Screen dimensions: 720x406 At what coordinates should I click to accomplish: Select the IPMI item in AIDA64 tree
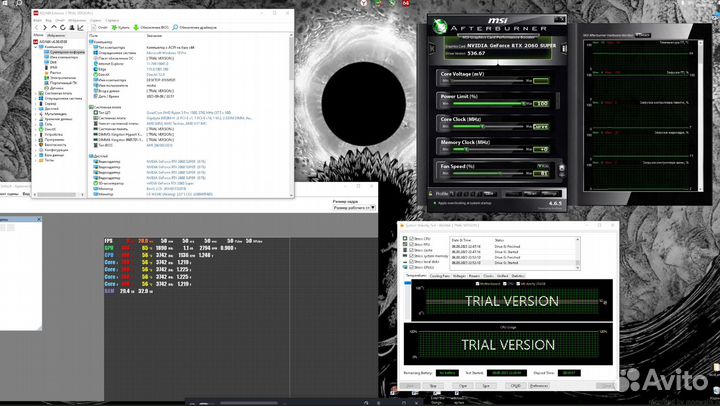[53, 68]
